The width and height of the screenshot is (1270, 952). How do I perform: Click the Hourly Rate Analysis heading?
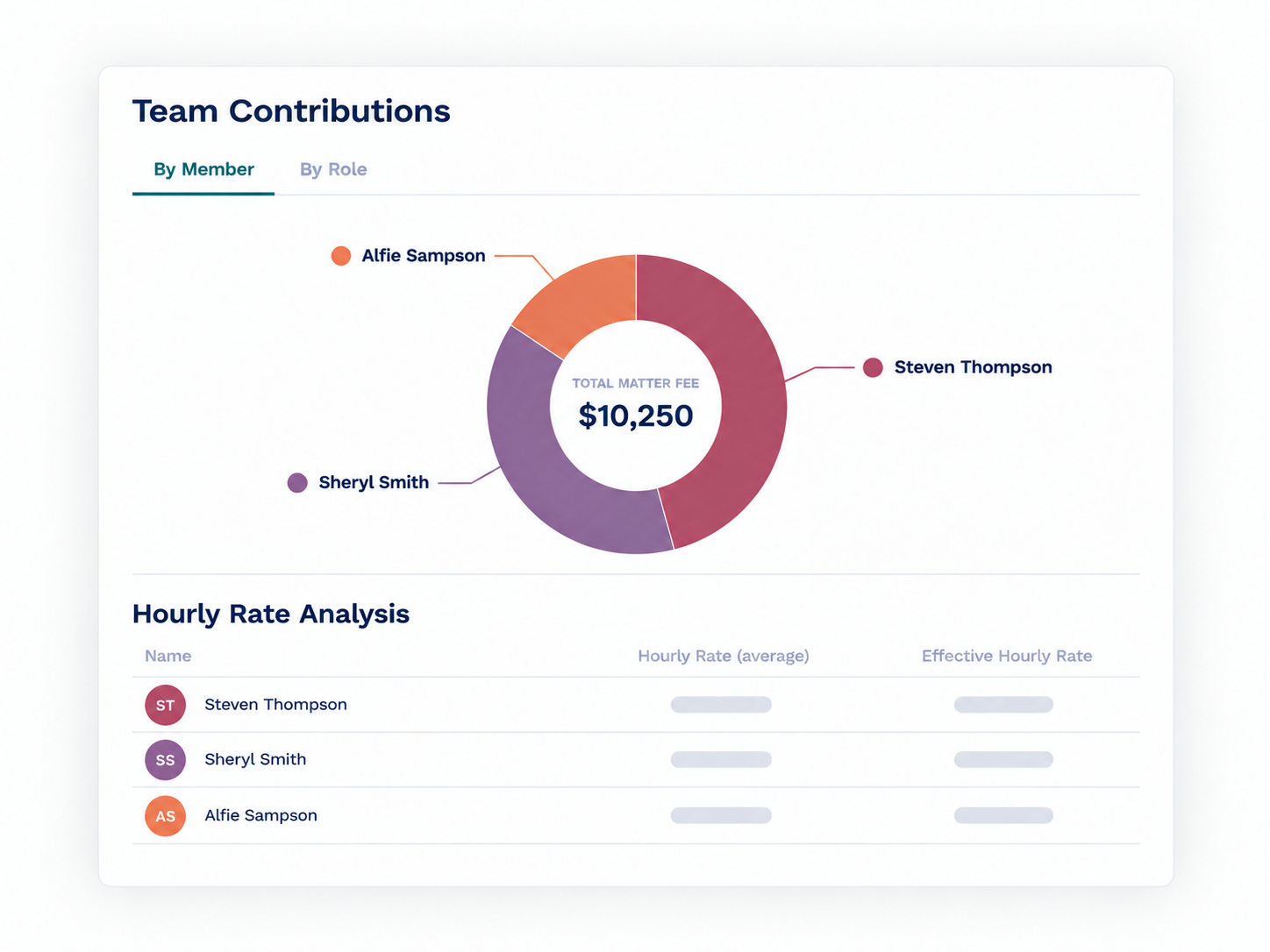271,614
